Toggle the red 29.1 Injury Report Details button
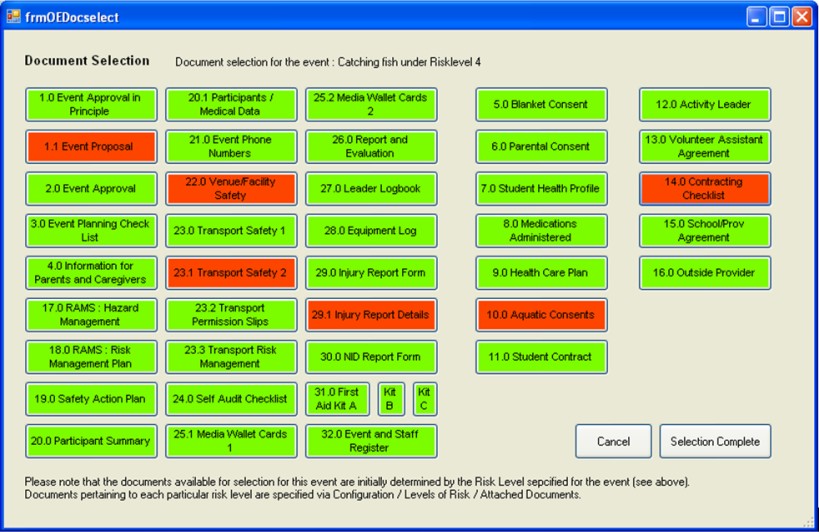Screen dimensions: 819x532 coord(371,315)
